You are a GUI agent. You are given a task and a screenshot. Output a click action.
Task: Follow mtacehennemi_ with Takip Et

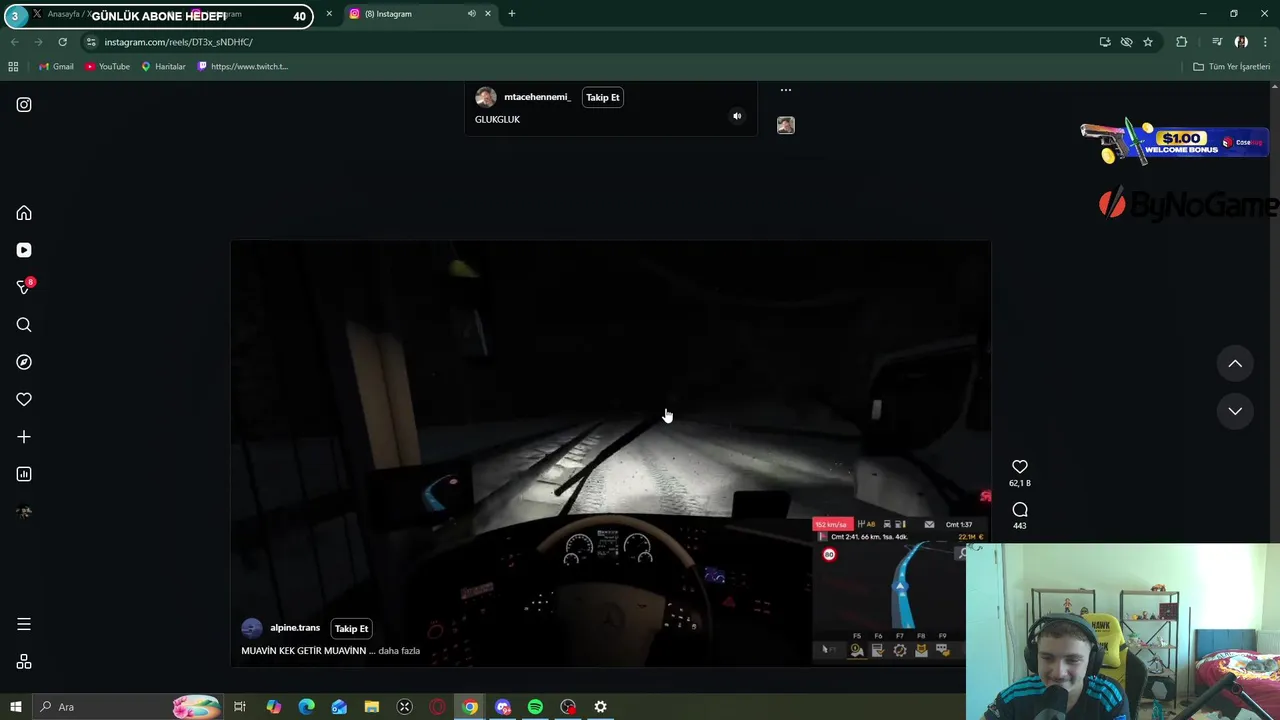click(x=602, y=97)
